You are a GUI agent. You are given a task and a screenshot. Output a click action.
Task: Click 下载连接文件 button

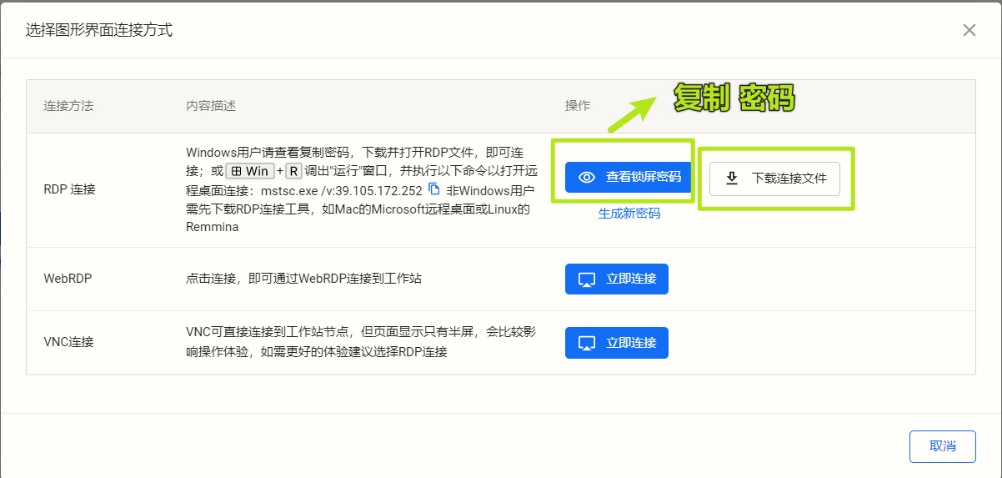coord(775,178)
